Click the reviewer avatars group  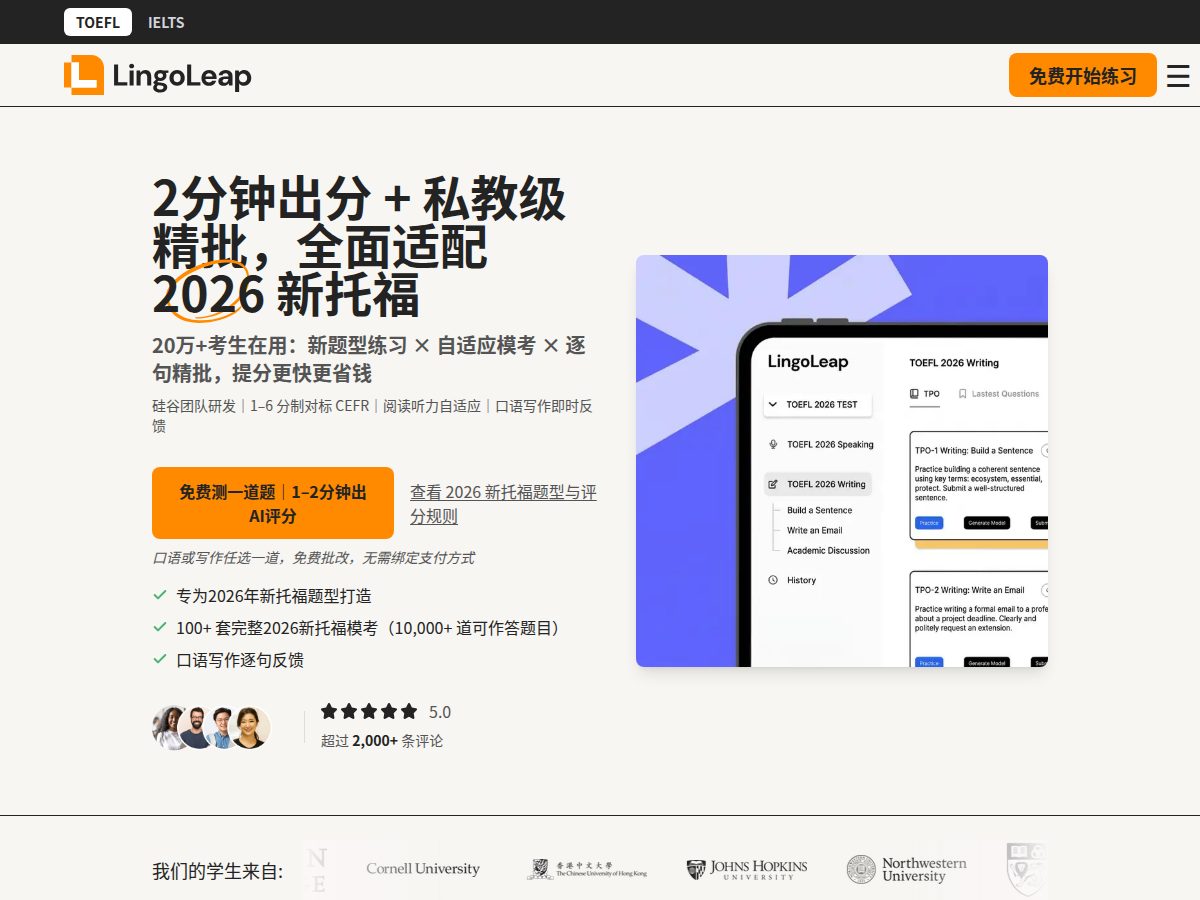[211, 728]
